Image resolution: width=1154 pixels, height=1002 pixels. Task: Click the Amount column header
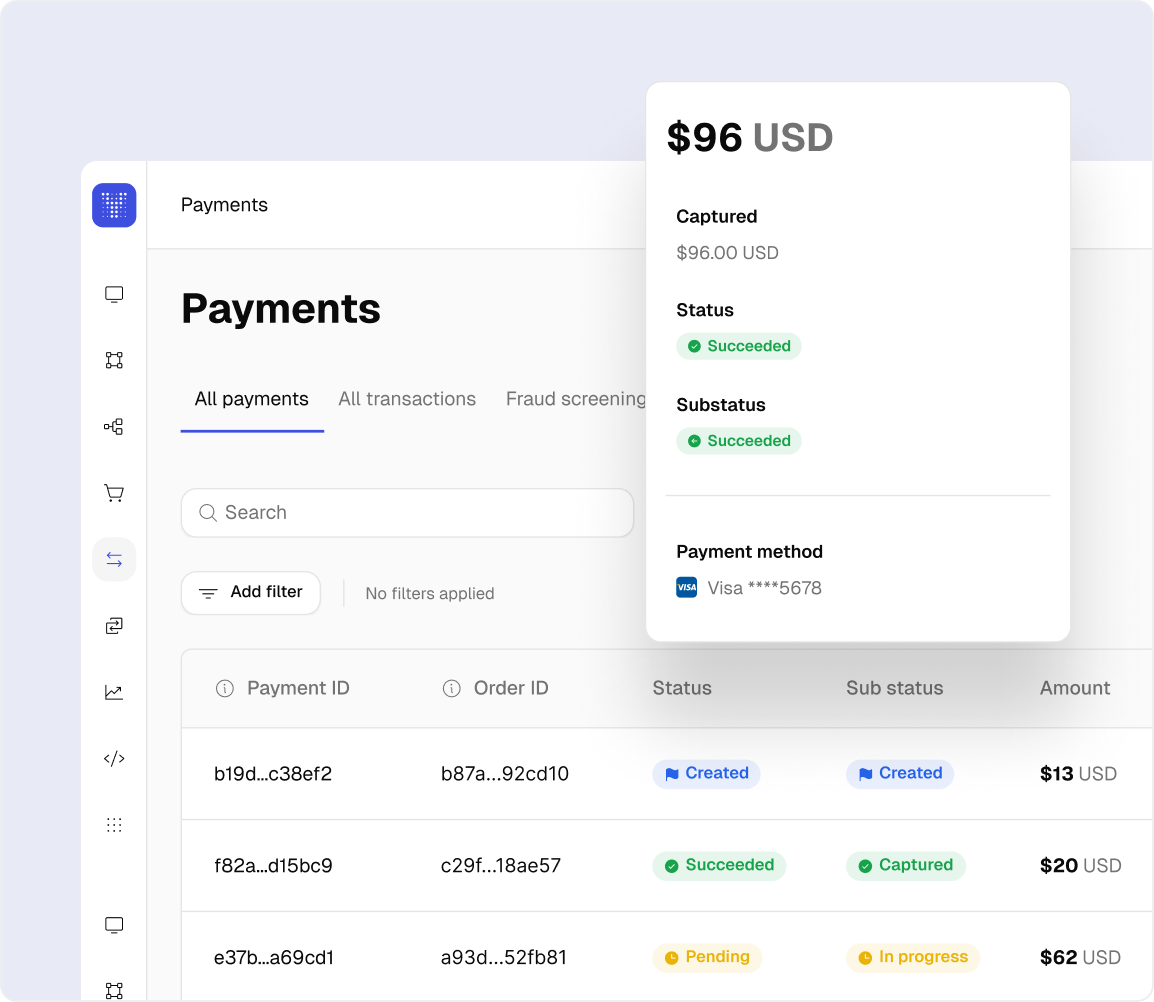coord(1075,688)
